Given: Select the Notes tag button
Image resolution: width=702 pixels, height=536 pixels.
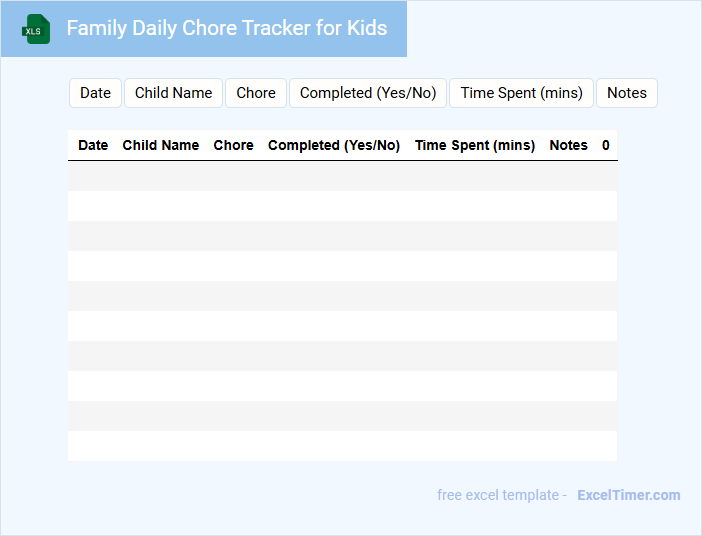Looking at the screenshot, I should (x=627, y=93).
